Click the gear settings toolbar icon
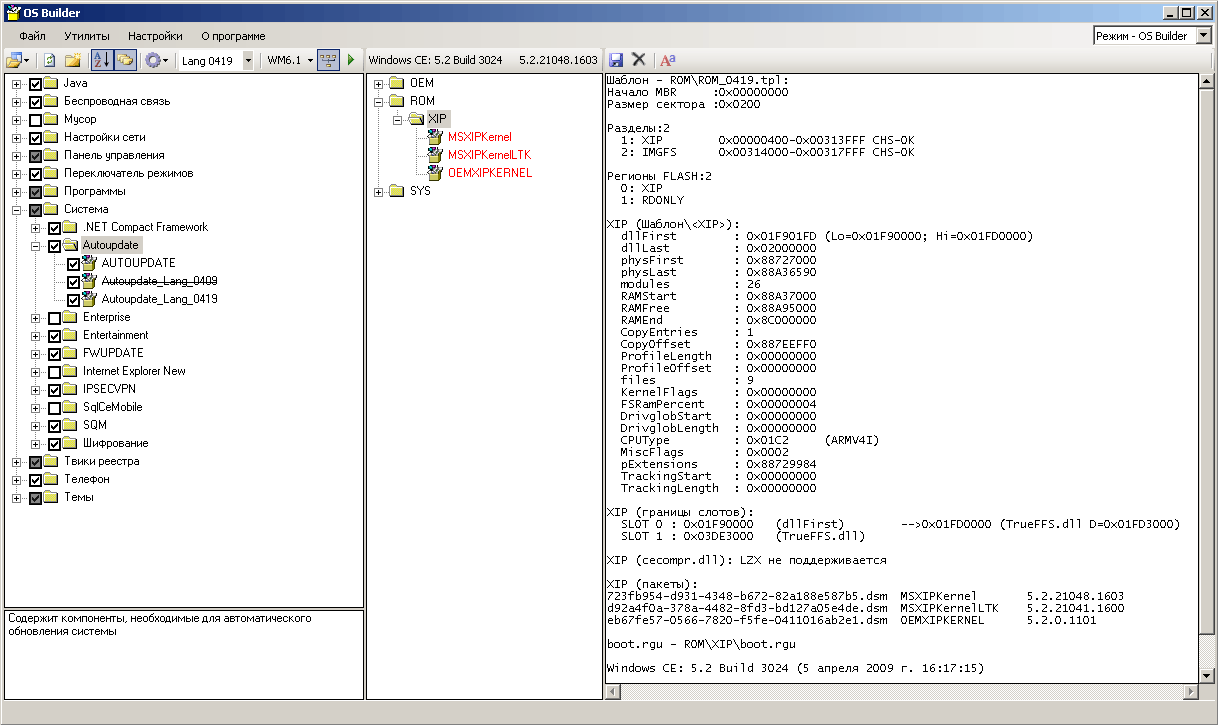 (153, 60)
